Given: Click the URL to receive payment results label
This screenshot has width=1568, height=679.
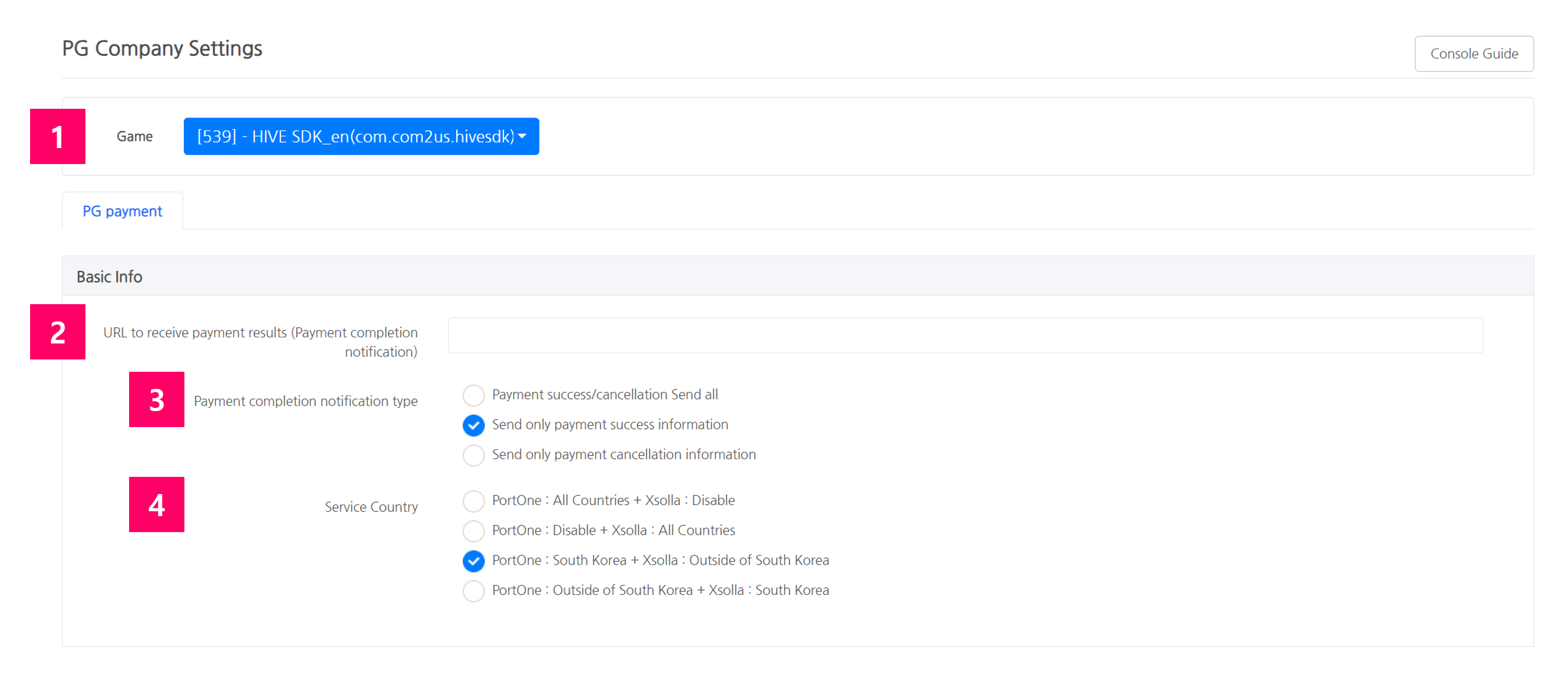Looking at the screenshot, I should (261, 342).
